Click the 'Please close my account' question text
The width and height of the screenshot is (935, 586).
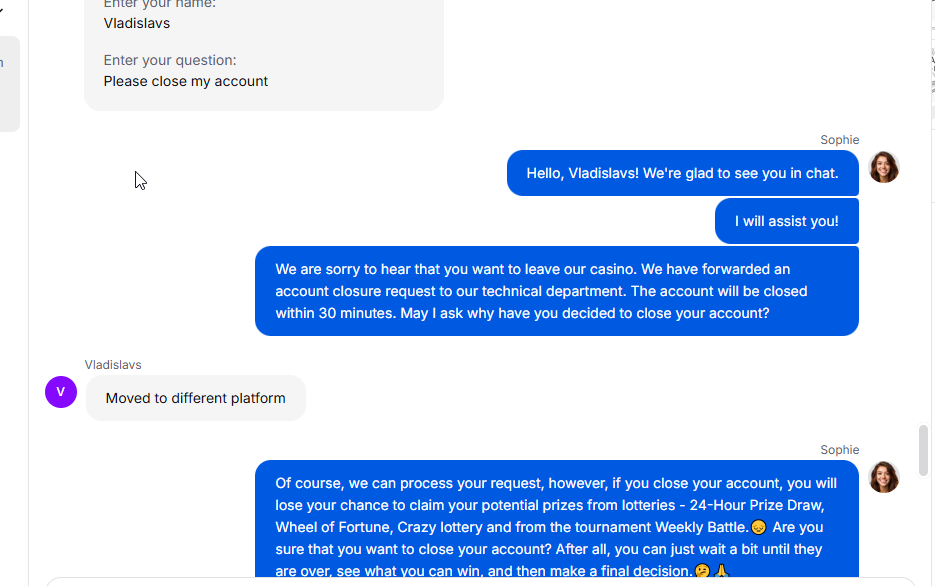point(185,82)
